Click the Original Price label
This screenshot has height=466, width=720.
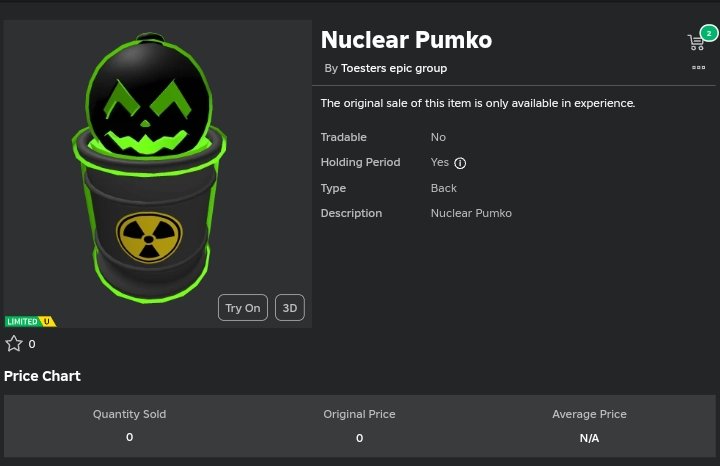click(360, 414)
